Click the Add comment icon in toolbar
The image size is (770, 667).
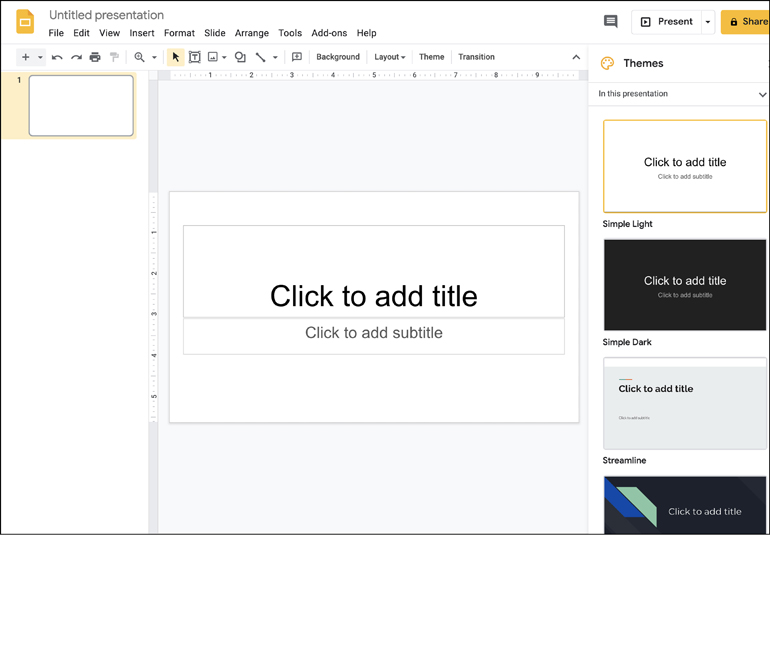(297, 57)
